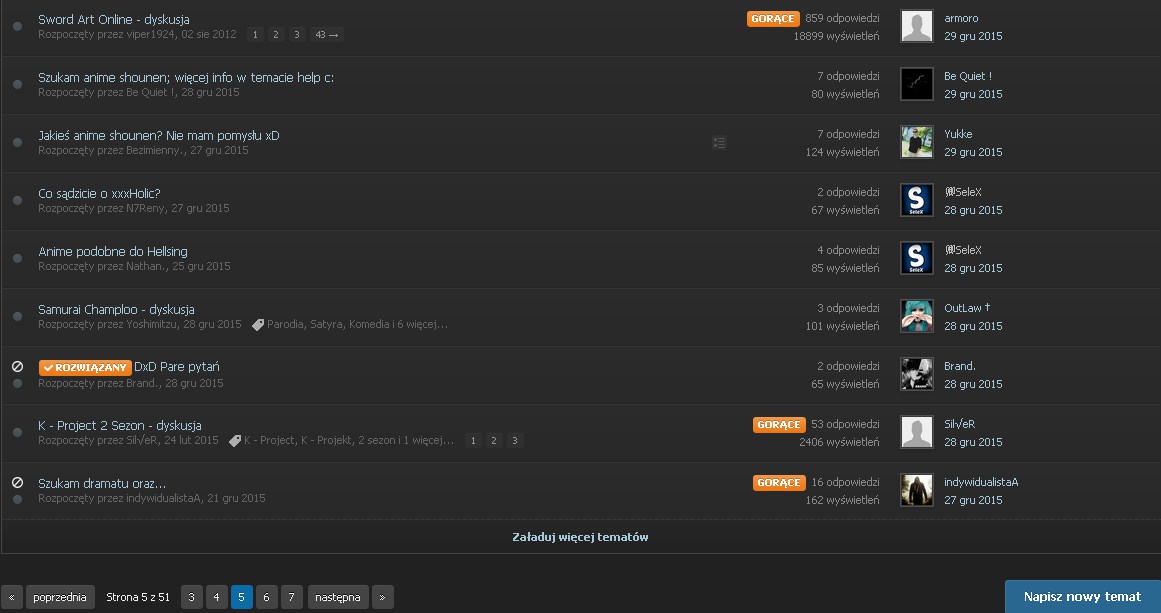Open OutLaw avatar picture
Screen dimensions: 1161x613
point(916,316)
